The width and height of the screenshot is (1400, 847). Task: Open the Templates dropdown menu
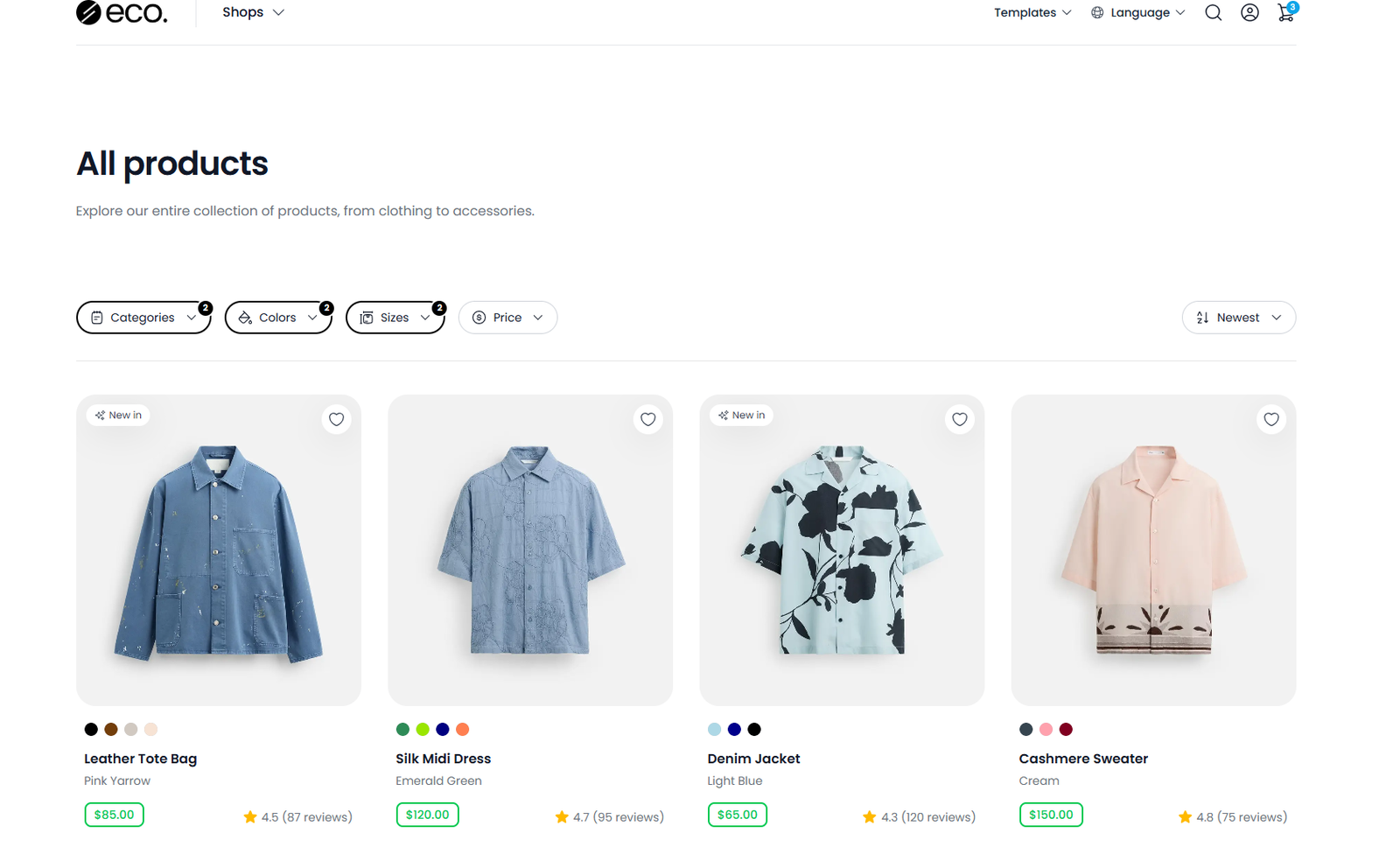[1032, 12]
